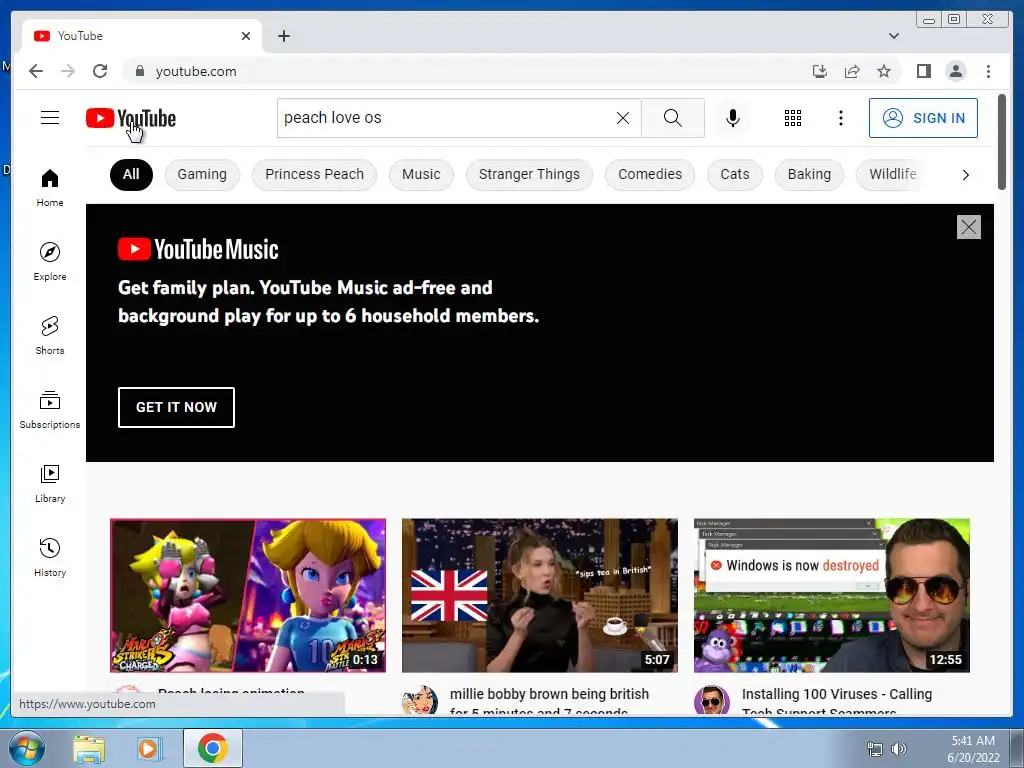Select the Gaming filter chip
Viewport: 1024px width, 768px height.
(202, 174)
